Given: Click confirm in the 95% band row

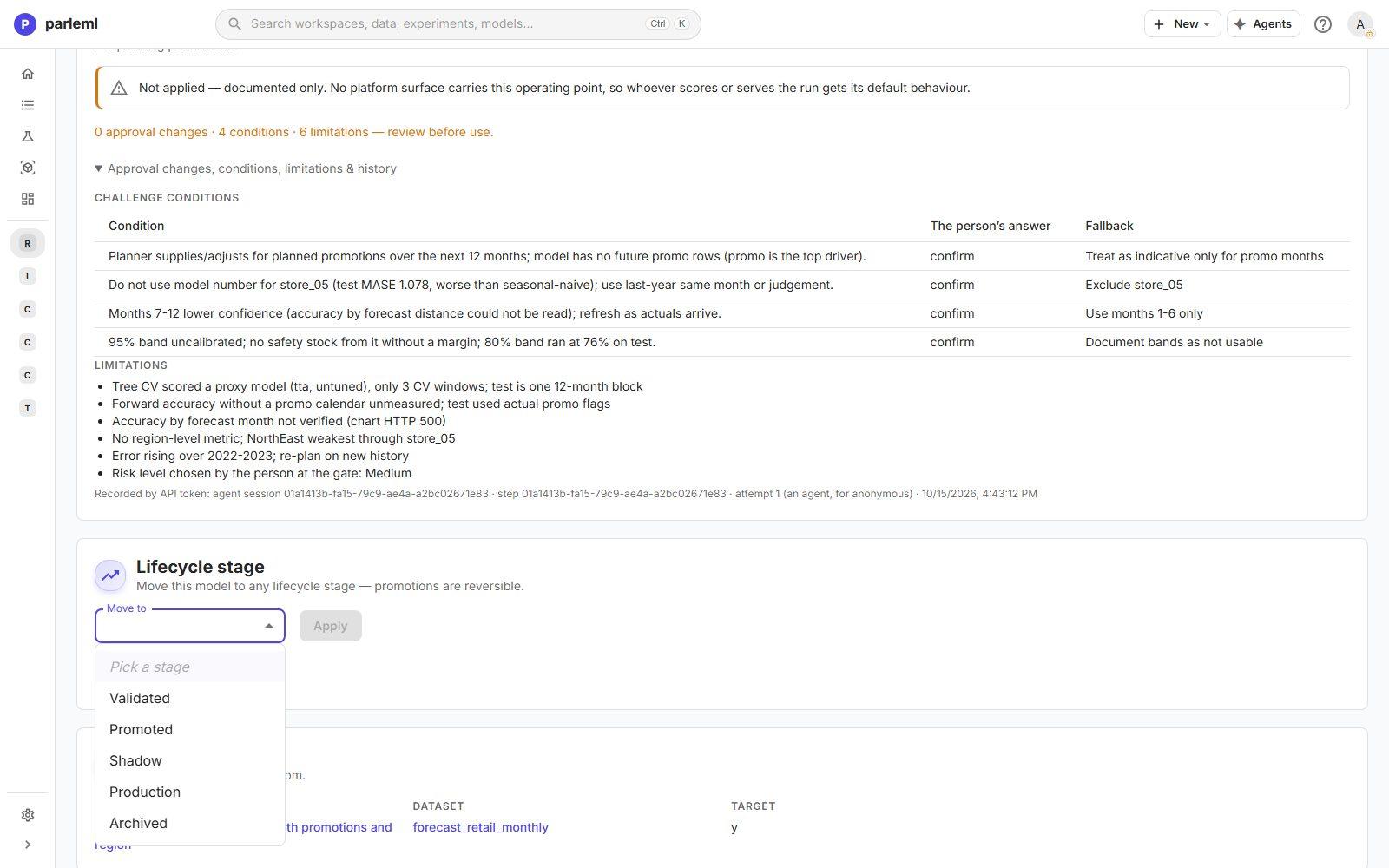Looking at the screenshot, I should click(x=952, y=342).
